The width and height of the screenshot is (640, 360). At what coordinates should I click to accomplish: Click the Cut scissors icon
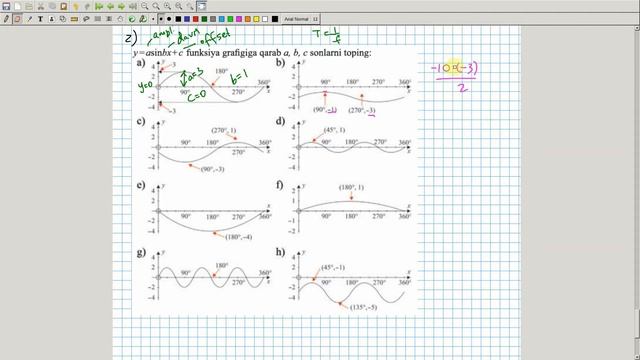41,7
